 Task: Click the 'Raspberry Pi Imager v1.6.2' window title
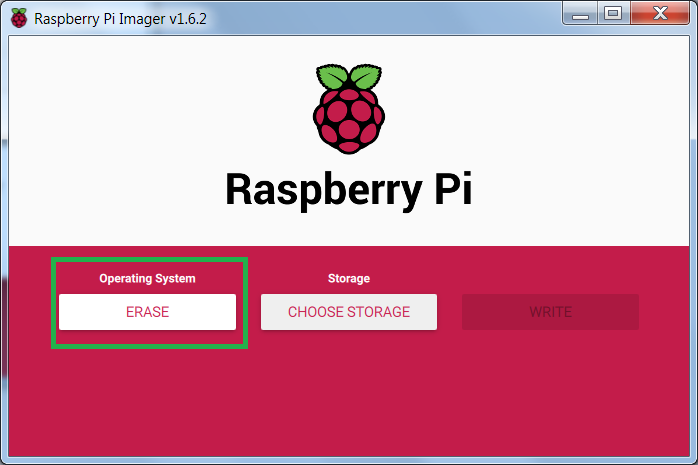pyautogui.click(x=120, y=19)
